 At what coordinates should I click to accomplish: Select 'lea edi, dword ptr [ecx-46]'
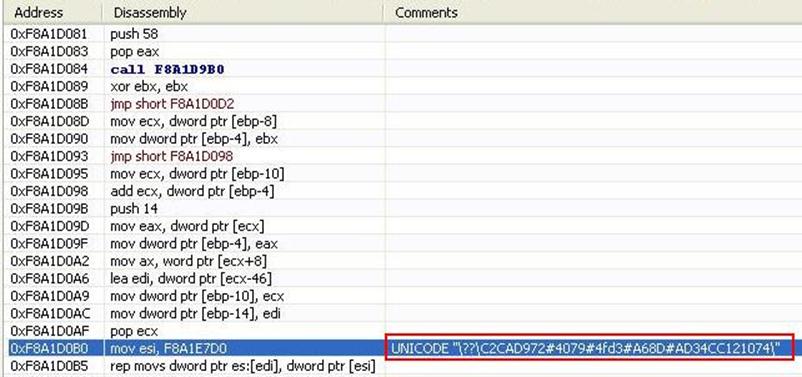191,279
